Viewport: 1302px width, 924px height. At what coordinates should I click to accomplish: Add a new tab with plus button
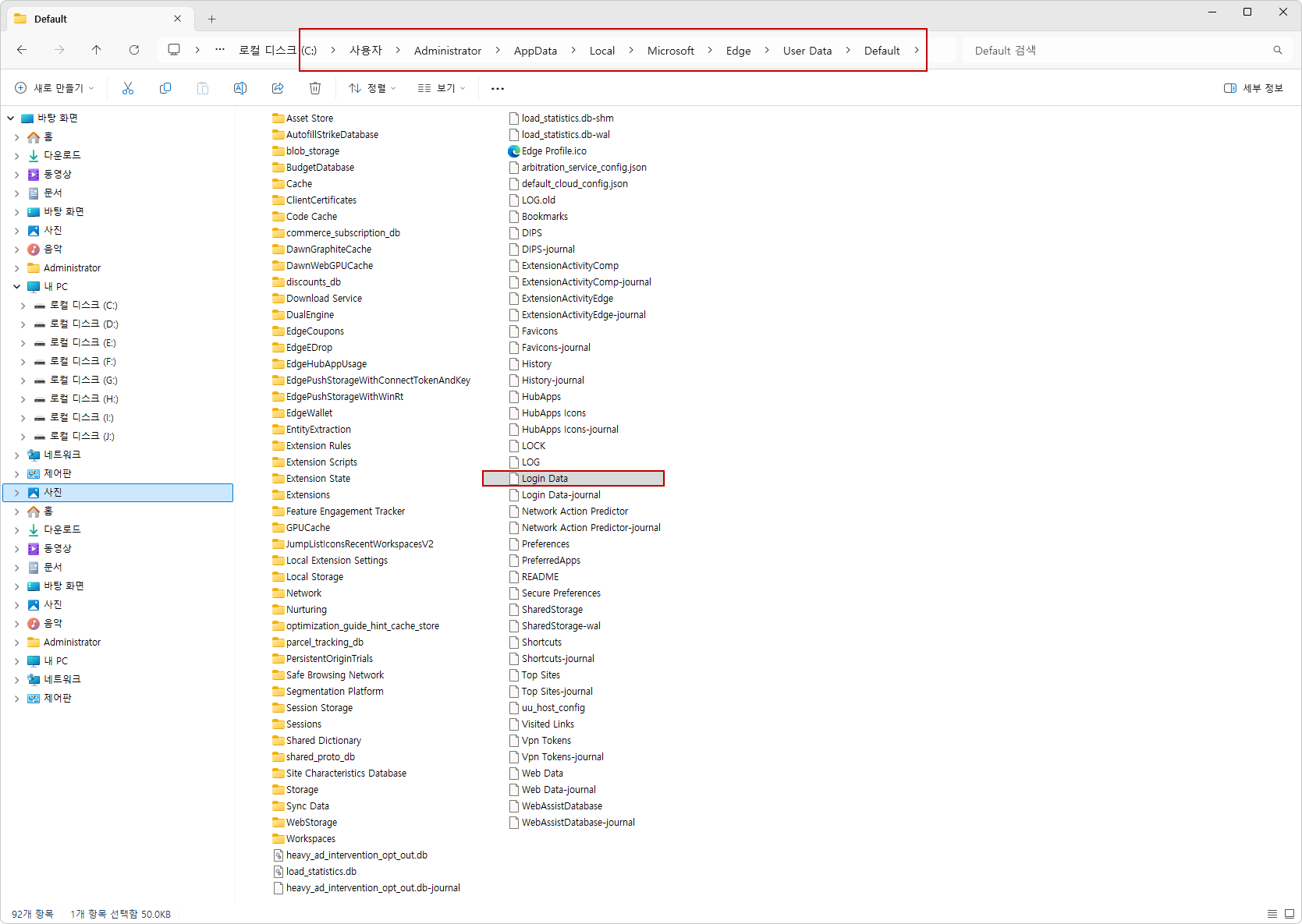[x=211, y=19]
